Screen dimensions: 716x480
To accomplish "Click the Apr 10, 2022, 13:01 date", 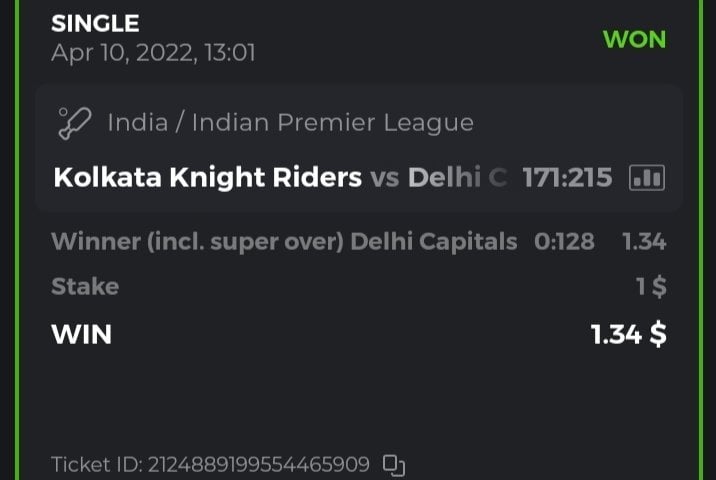I will tap(153, 52).
